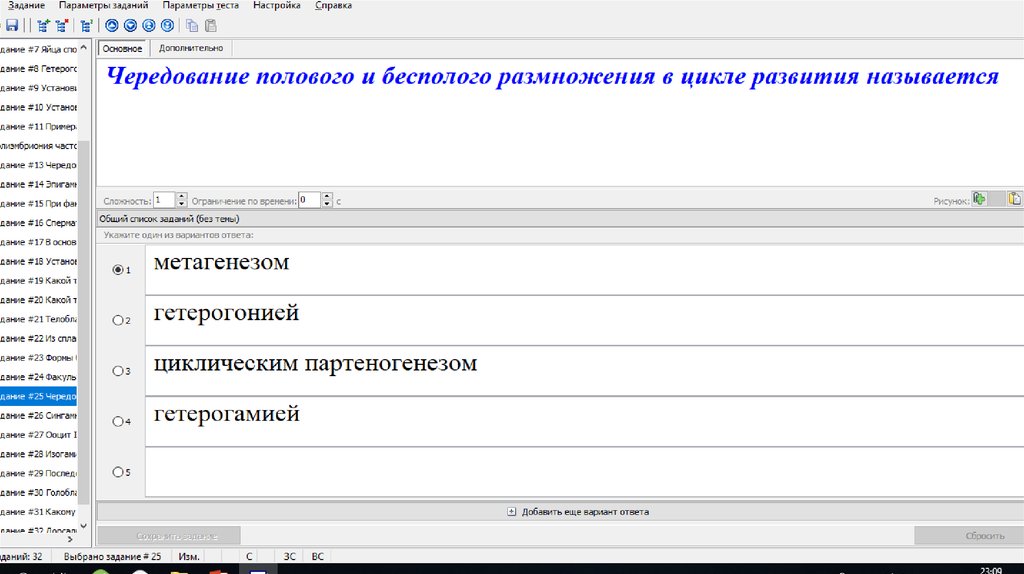Select radio button for answer 2 гетерогонией
This screenshot has width=1024, height=574.
tap(118, 320)
